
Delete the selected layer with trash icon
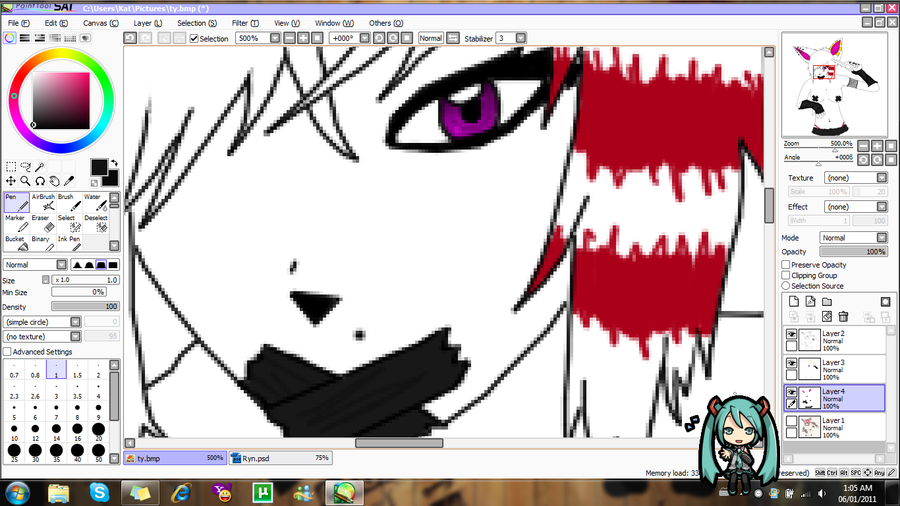coord(843,317)
